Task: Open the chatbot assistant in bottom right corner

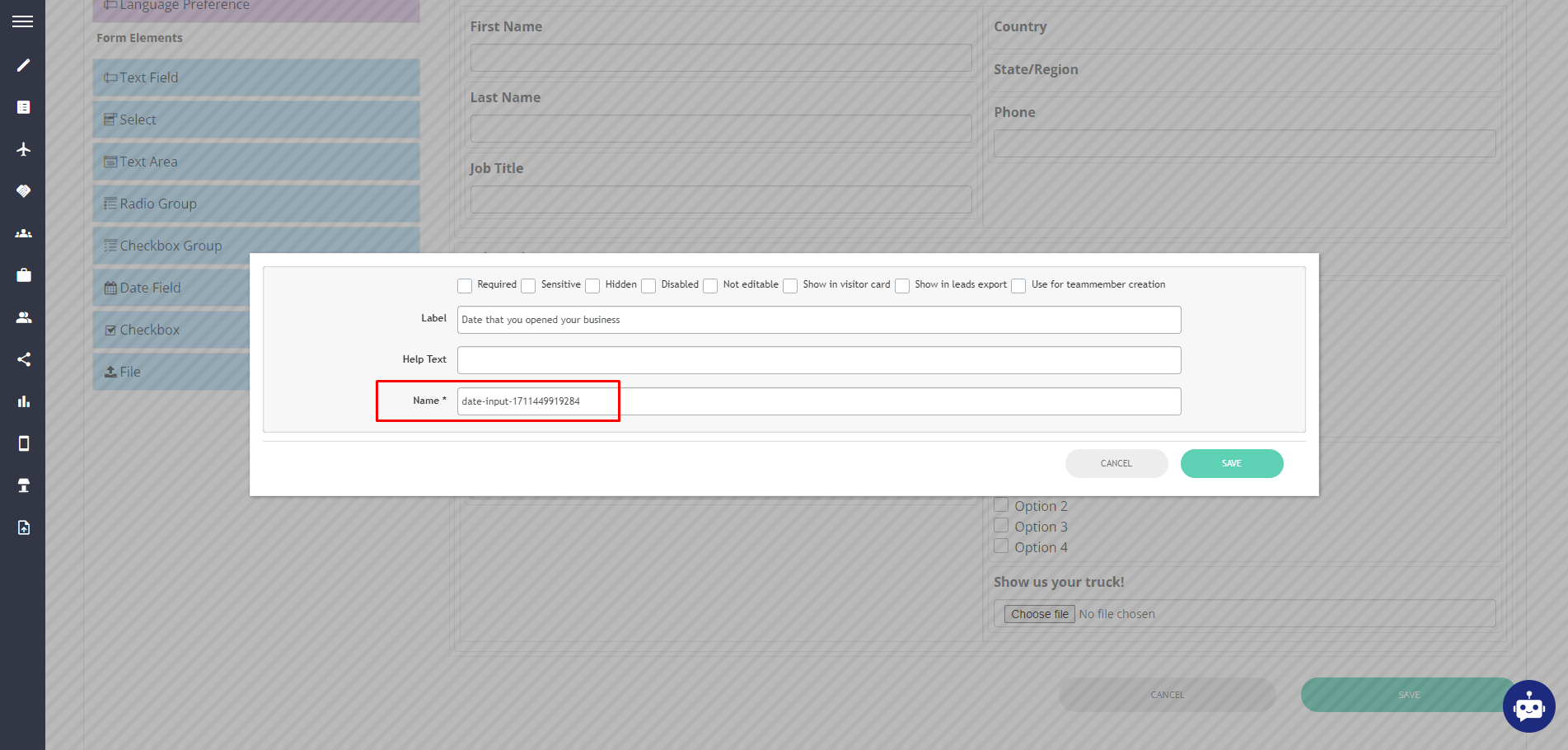Action: [x=1528, y=706]
